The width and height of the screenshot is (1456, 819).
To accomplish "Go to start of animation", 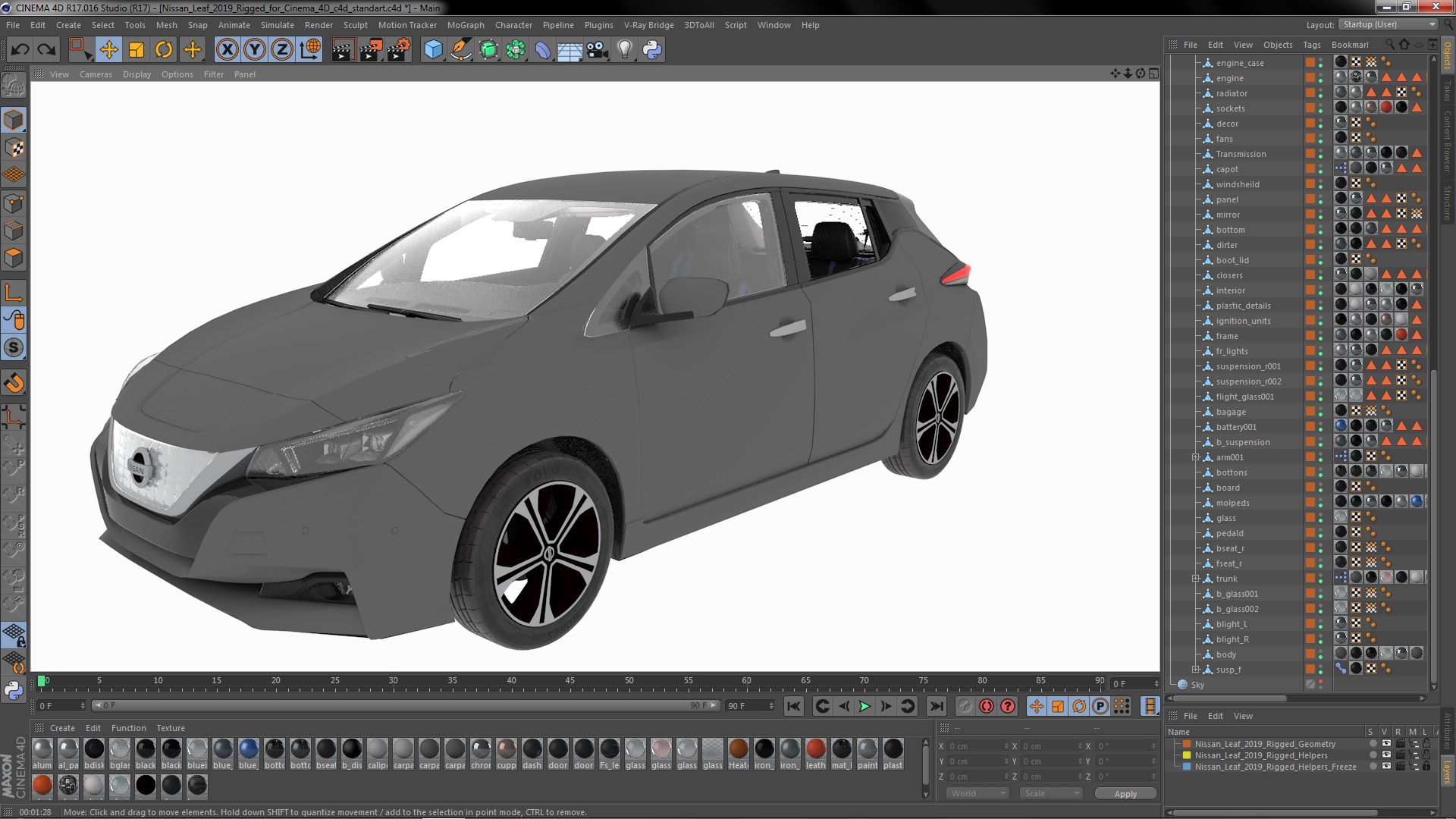I will coord(793,706).
